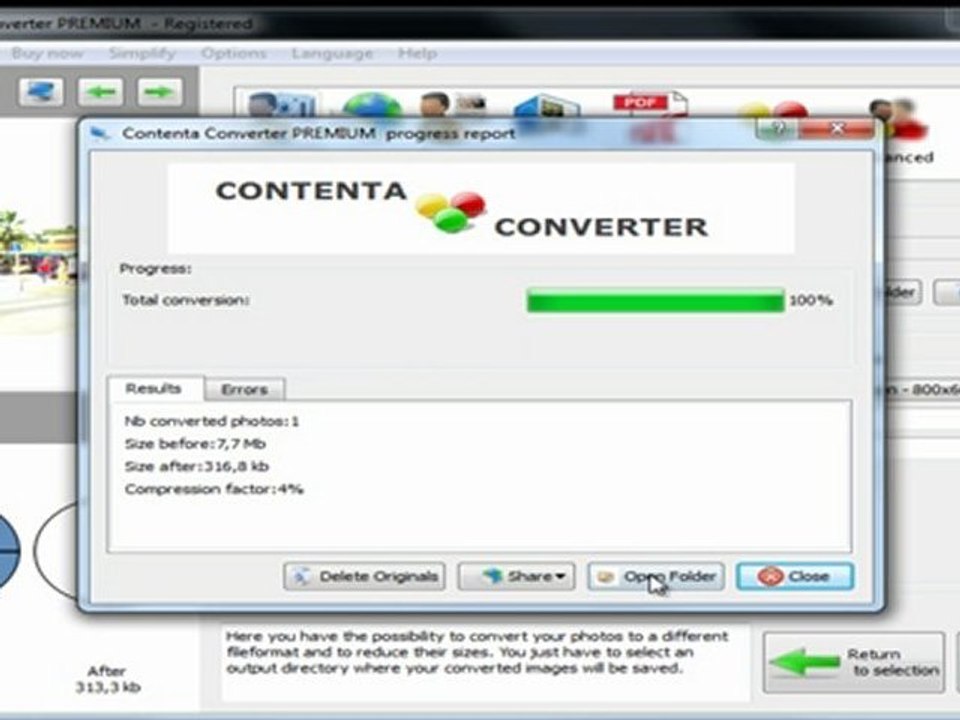Click the PDF icon in main window

649,104
